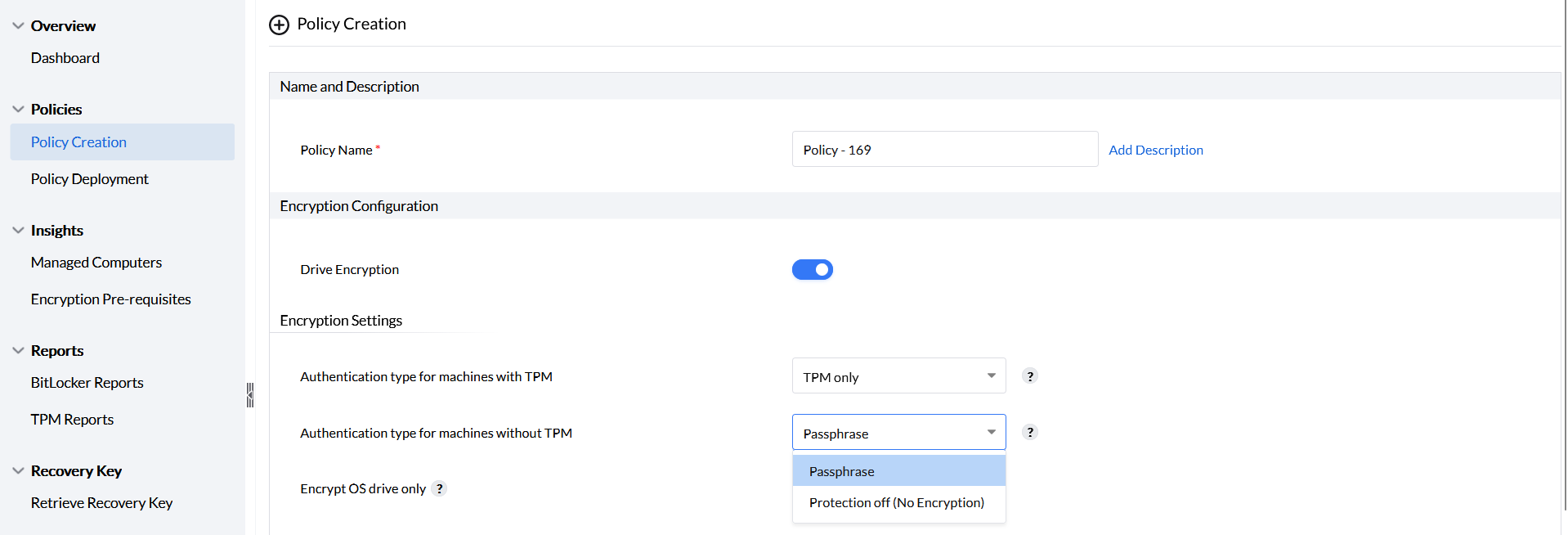Click the Add Description link
The width and height of the screenshot is (1568, 535).
1155,150
